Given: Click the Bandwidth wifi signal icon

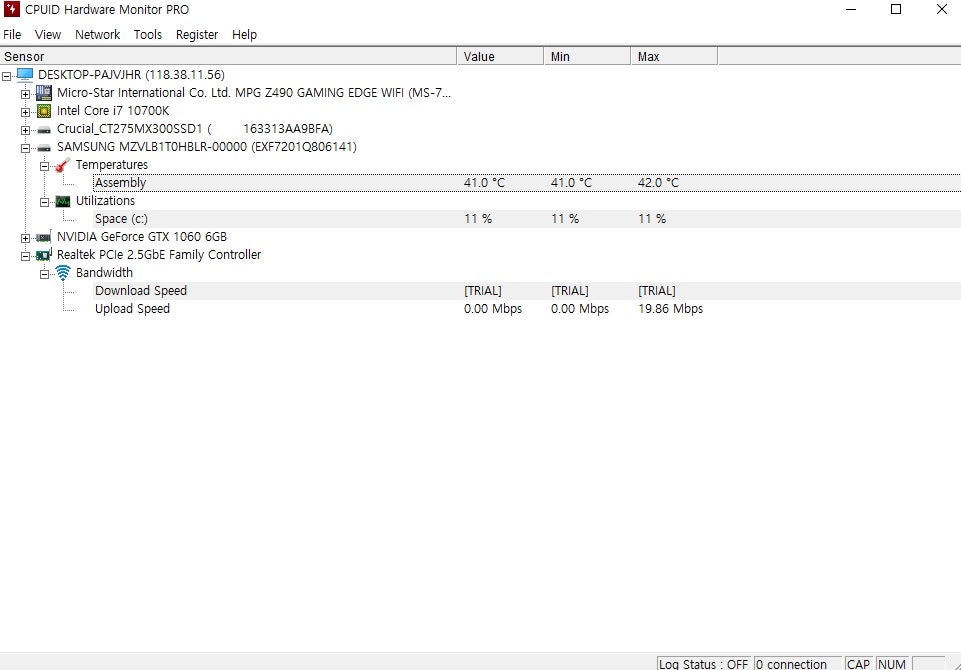Looking at the screenshot, I should pyautogui.click(x=63, y=273).
